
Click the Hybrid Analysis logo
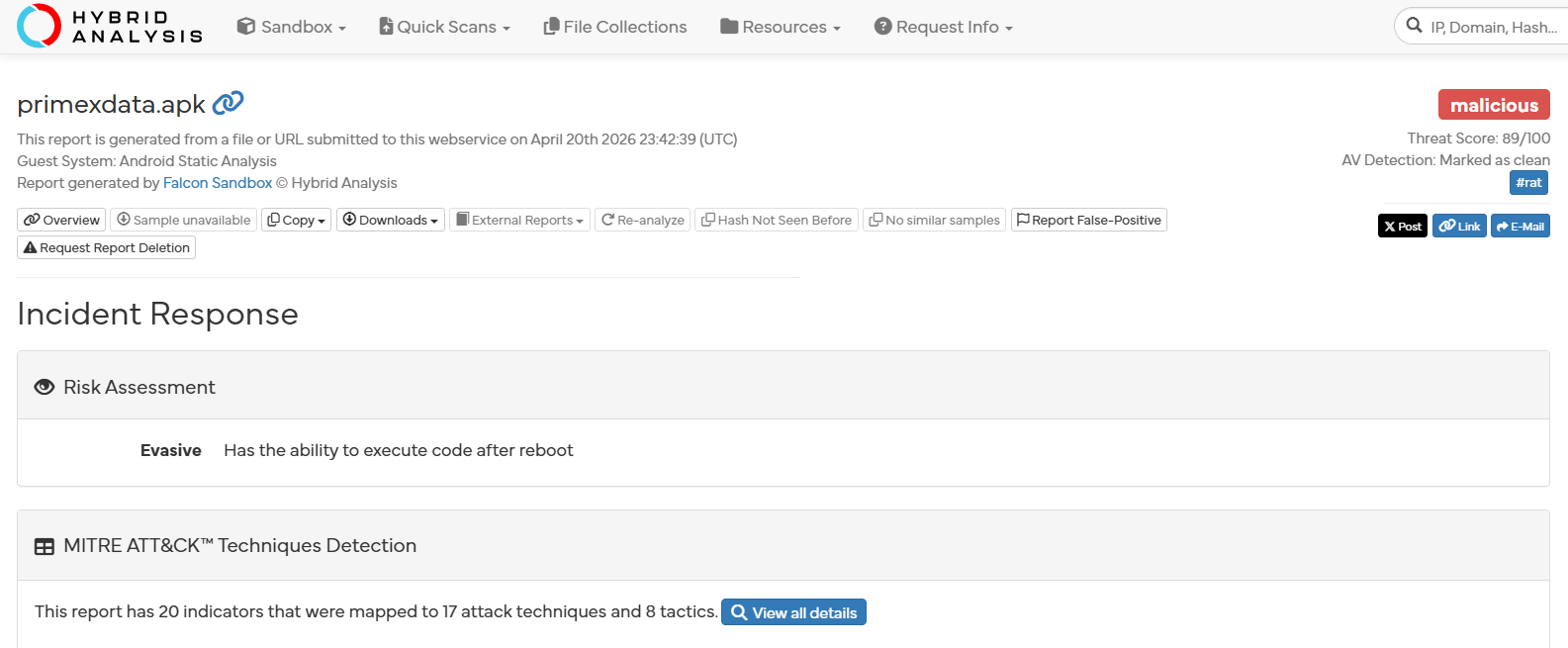[110, 27]
